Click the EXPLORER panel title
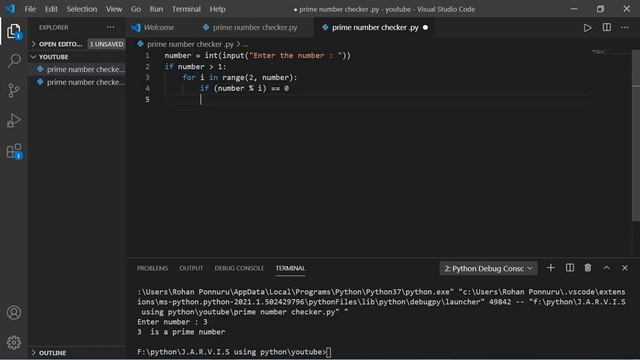Viewport: 640px width, 360px height. click(53, 27)
